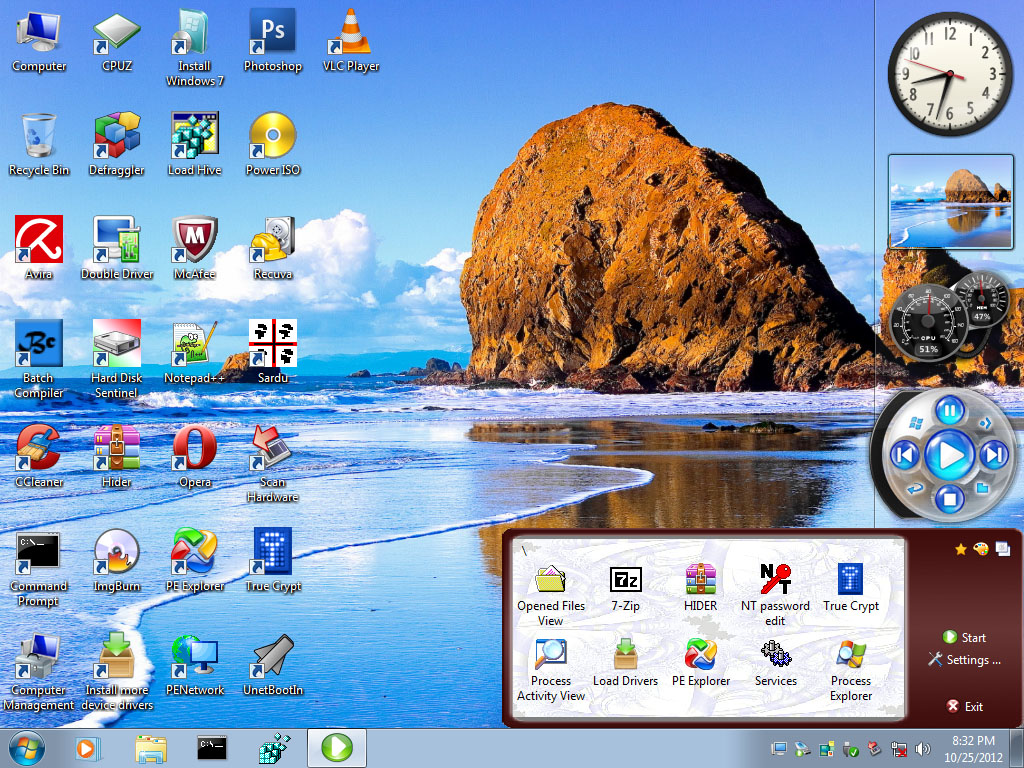Select Install more device drivers icon
Viewport: 1024px width, 768px height.
(x=117, y=671)
